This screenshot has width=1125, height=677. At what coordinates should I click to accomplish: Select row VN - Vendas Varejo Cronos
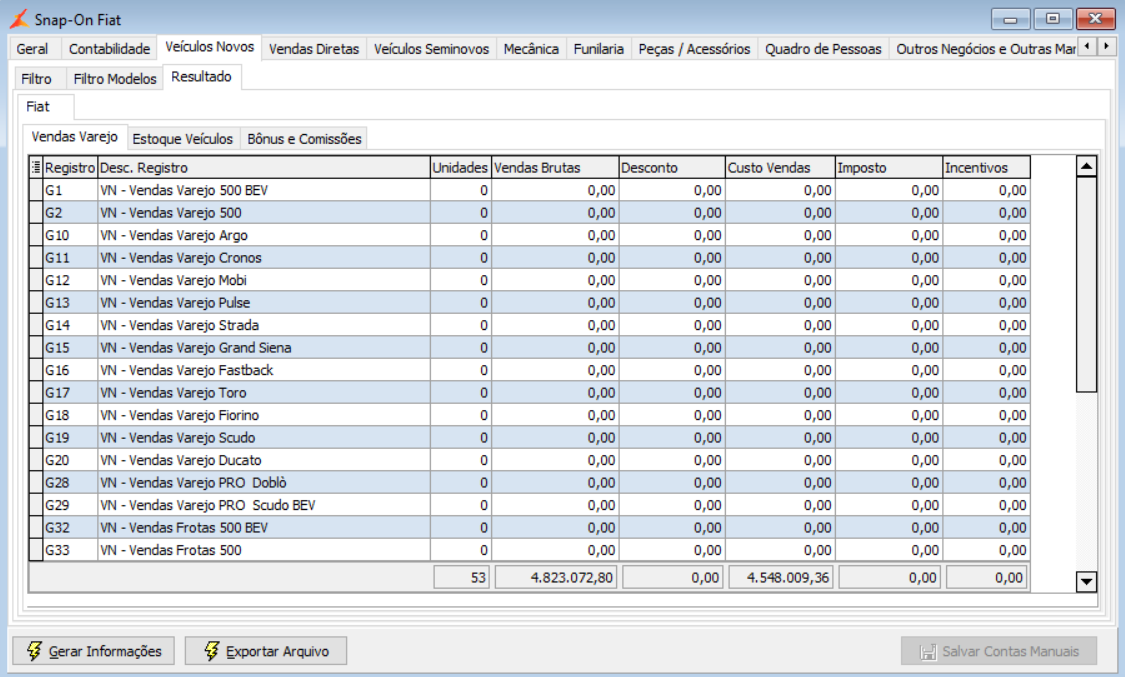tap(529, 257)
